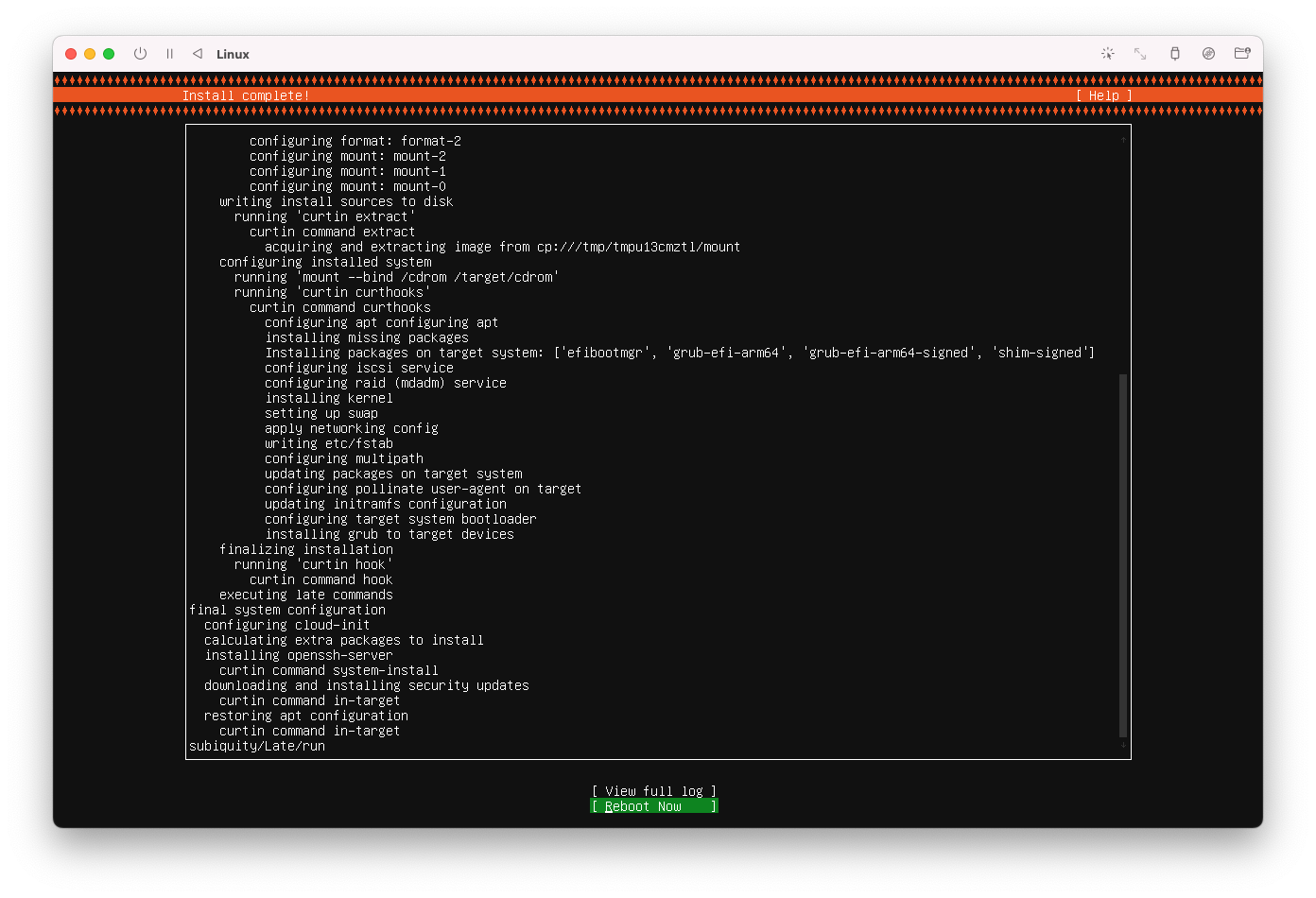The height and width of the screenshot is (898, 1316).
Task: Click line 'final system configuration'
Action: tap(287, 610)
